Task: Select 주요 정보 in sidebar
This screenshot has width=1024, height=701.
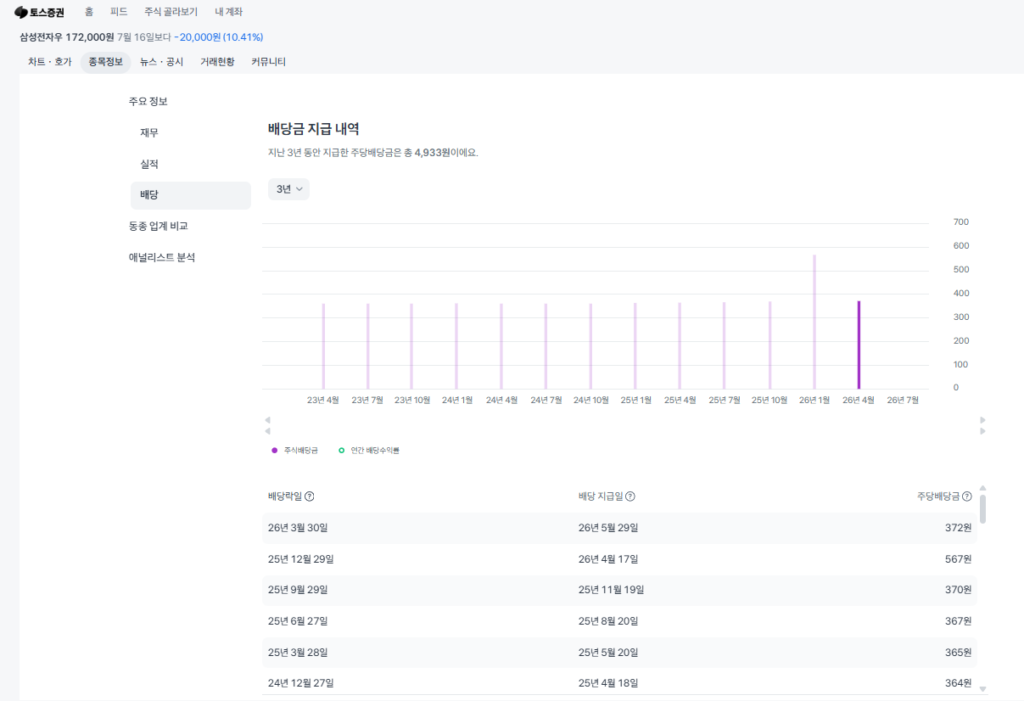Action: [148, 101]
